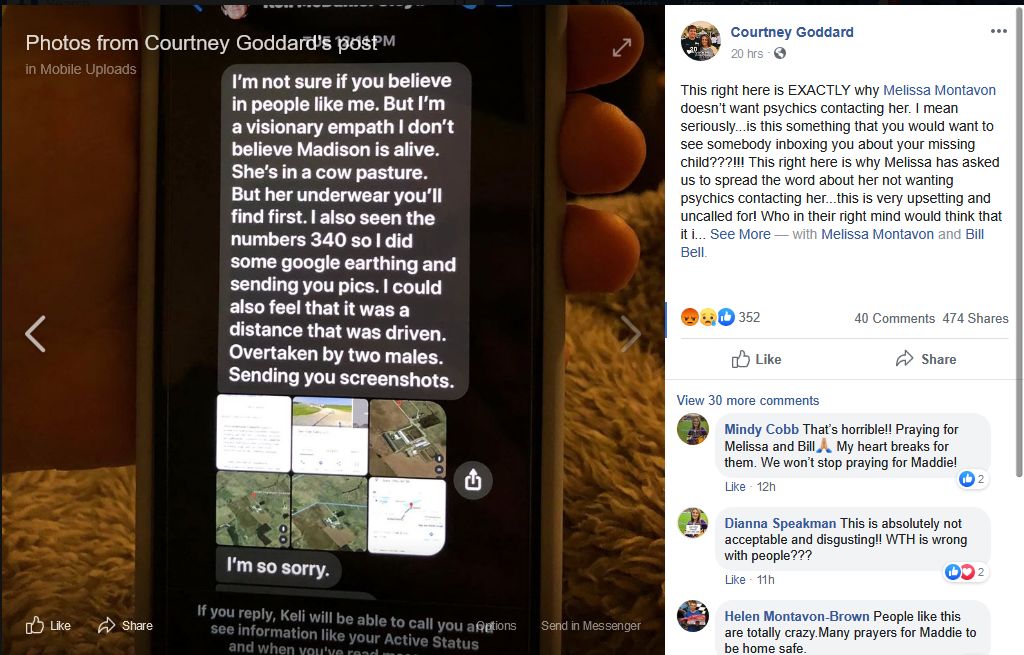Screen dimensions: 1024x655
Task: Share the photo via the overlay Share arrow
Action: (x=125, y=626)
